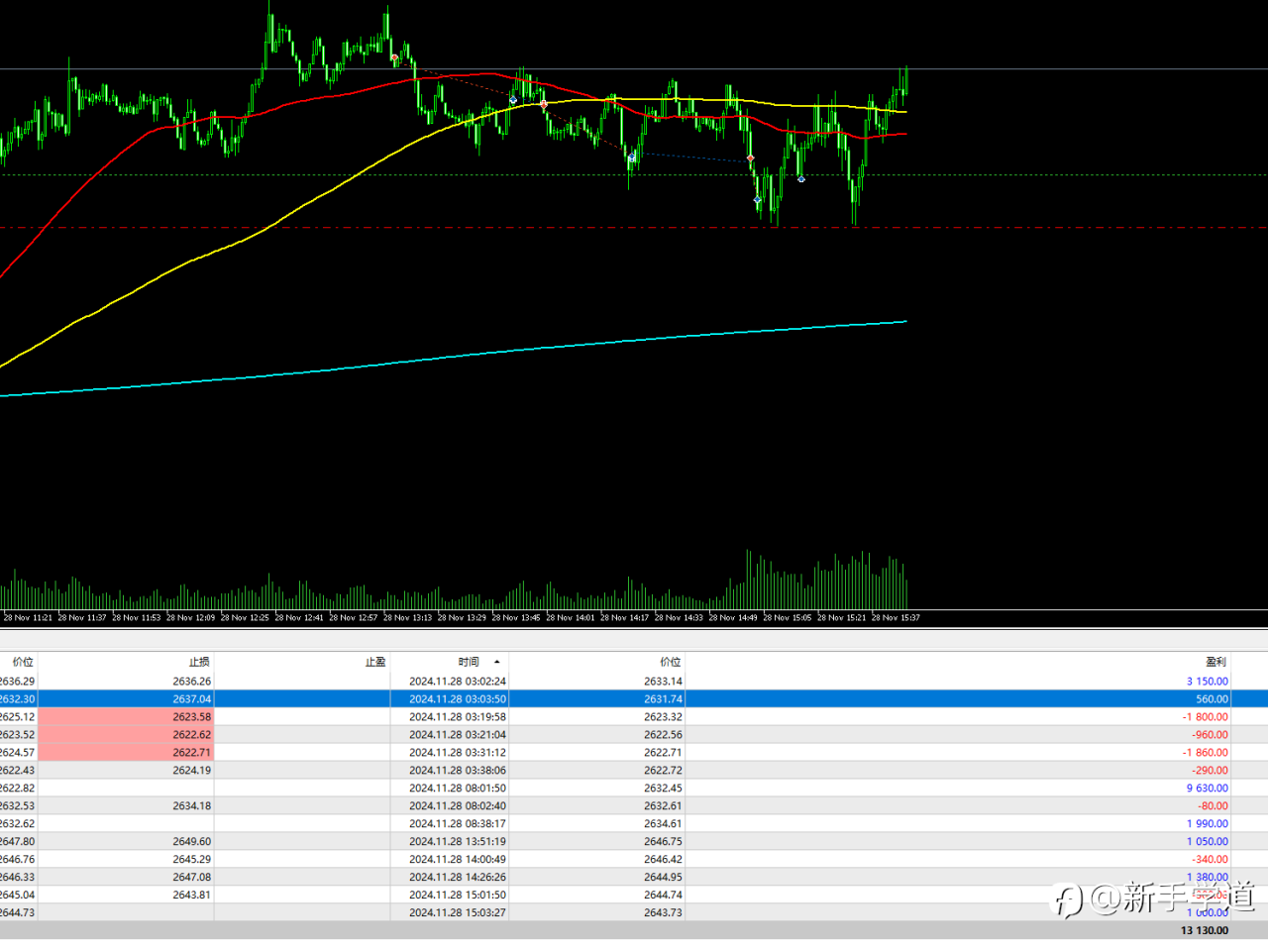1268x952 pixels.
Task: Click the lowest blue trade marker on chart
Action: 758,200
